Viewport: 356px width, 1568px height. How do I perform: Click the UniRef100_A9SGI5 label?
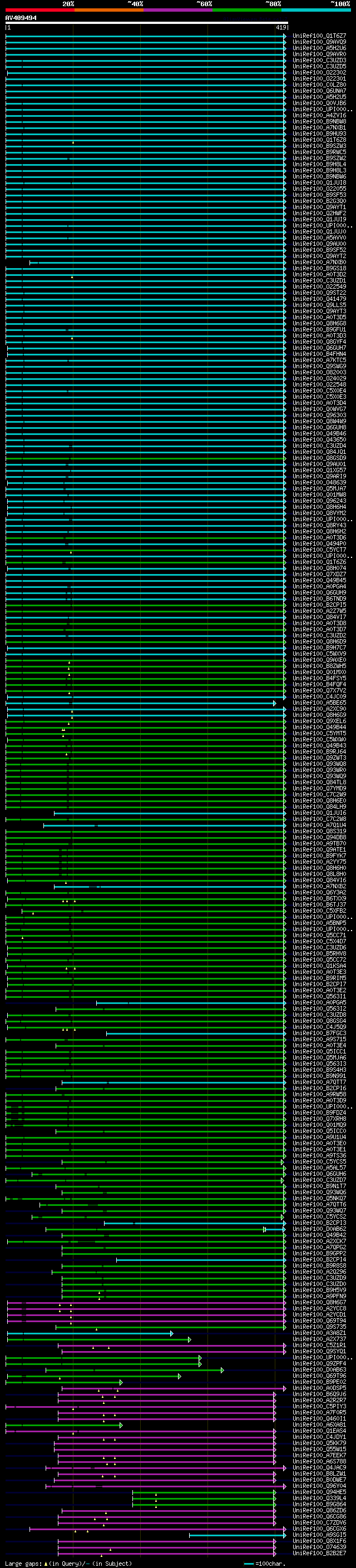click(319, 1535)
